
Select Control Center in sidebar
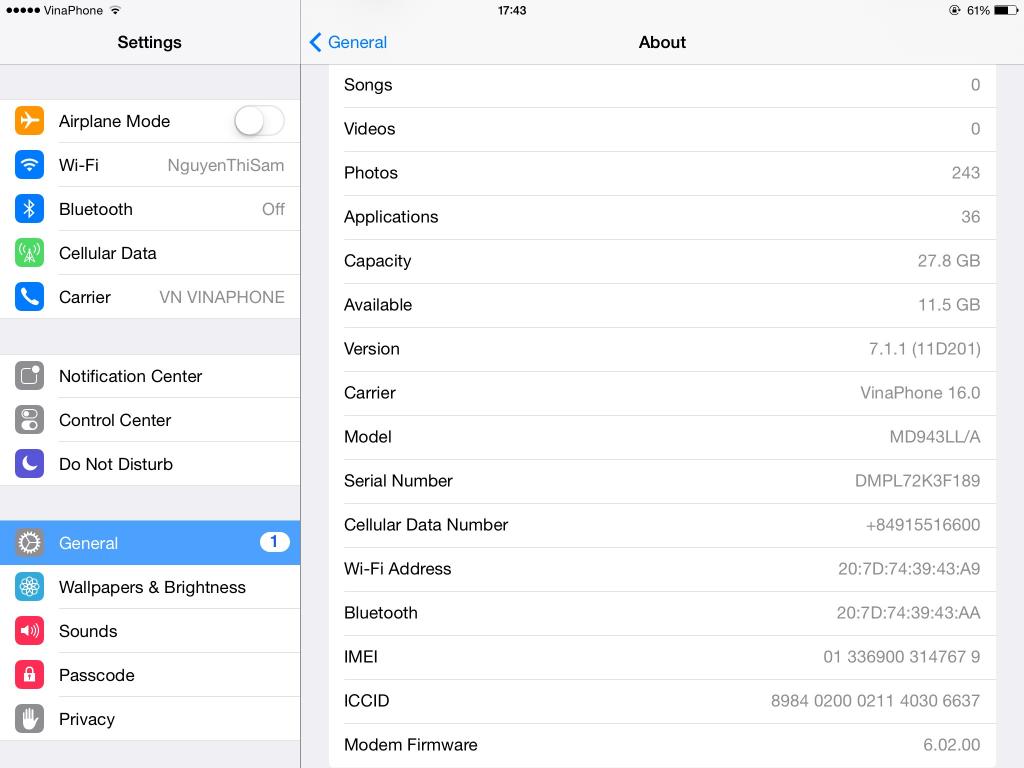click(150, 420)
